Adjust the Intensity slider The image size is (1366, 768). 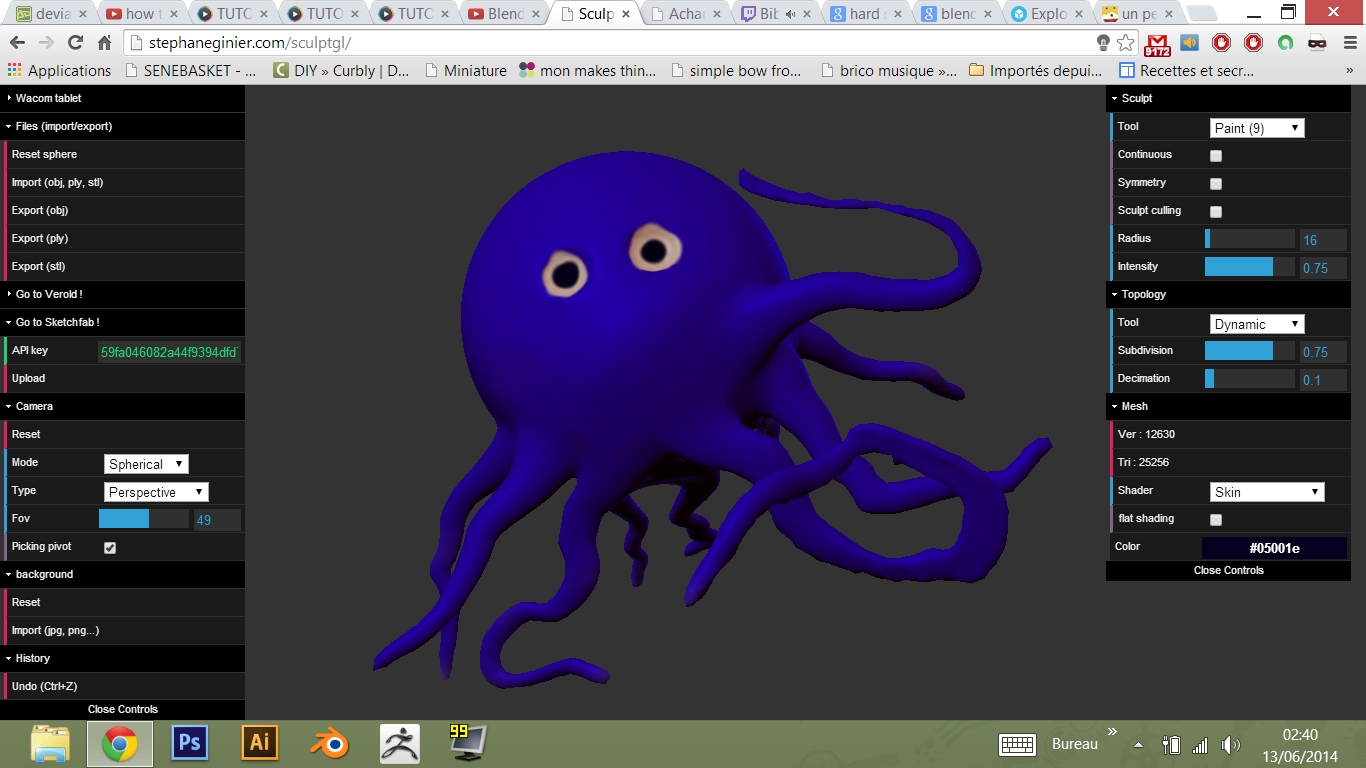tap(1249, 267)
